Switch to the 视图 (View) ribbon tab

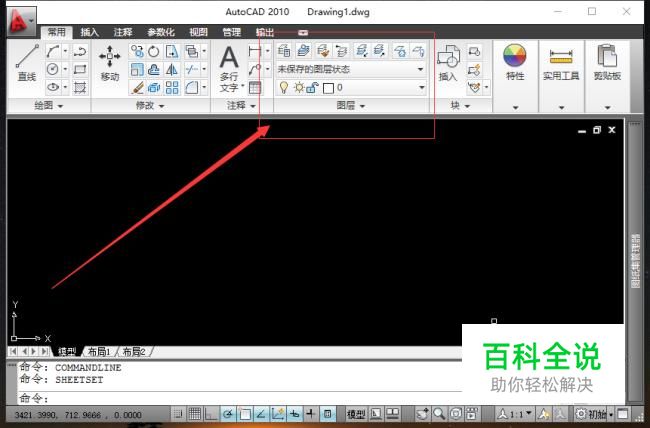coord(198,32)
